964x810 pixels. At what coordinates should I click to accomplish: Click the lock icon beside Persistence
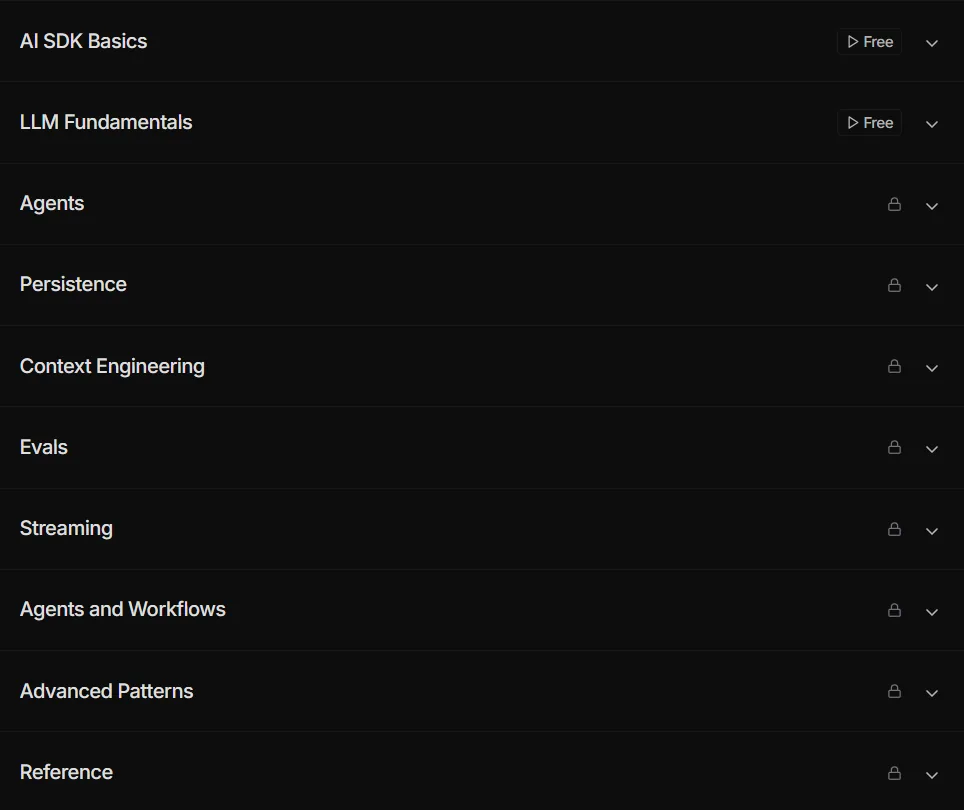coord(895,285)
